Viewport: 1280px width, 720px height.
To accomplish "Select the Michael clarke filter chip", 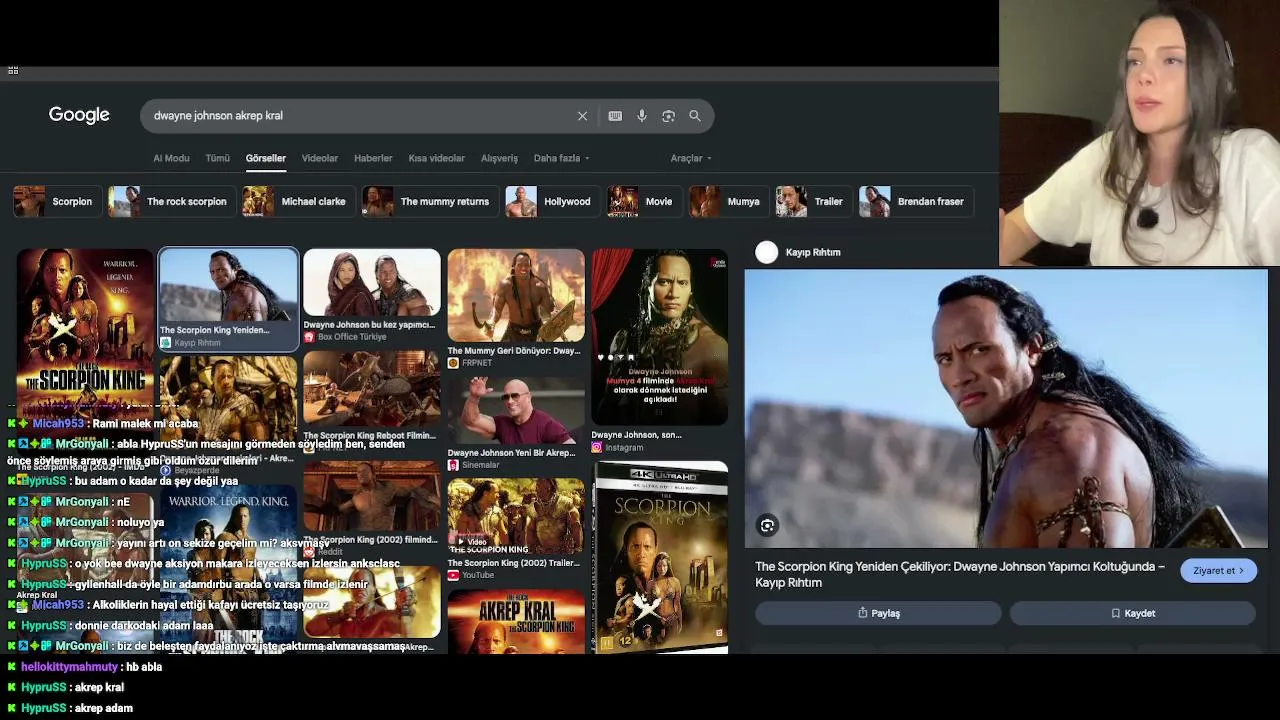I will point(297,201).
